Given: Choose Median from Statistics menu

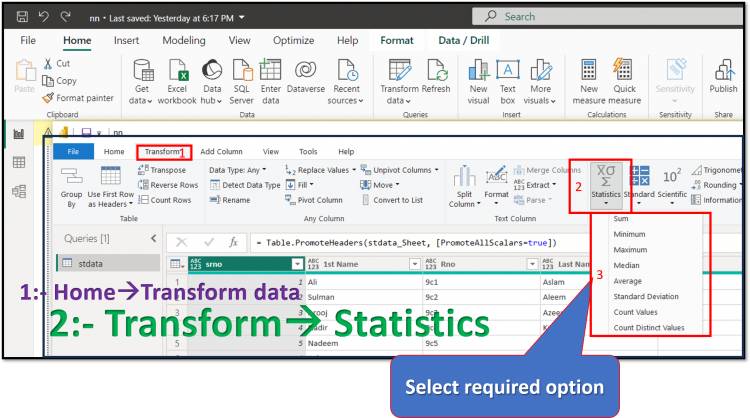Looking at the screenshot, I should click(626, 265).
